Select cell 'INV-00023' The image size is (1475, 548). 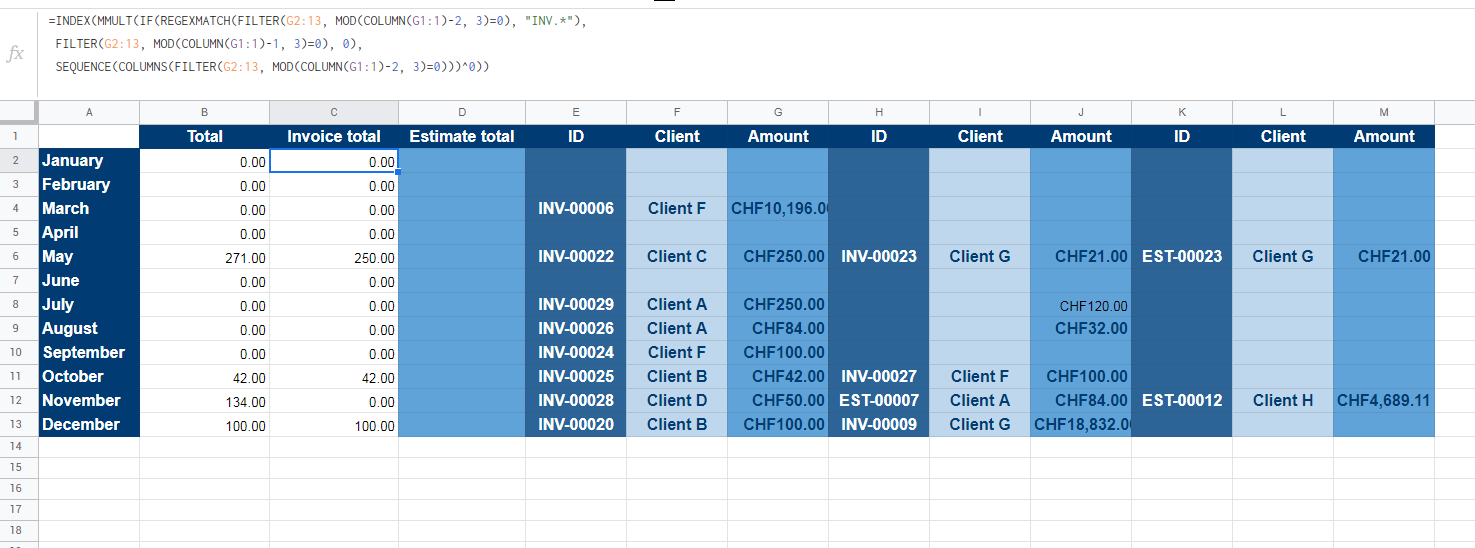point(879,256)
